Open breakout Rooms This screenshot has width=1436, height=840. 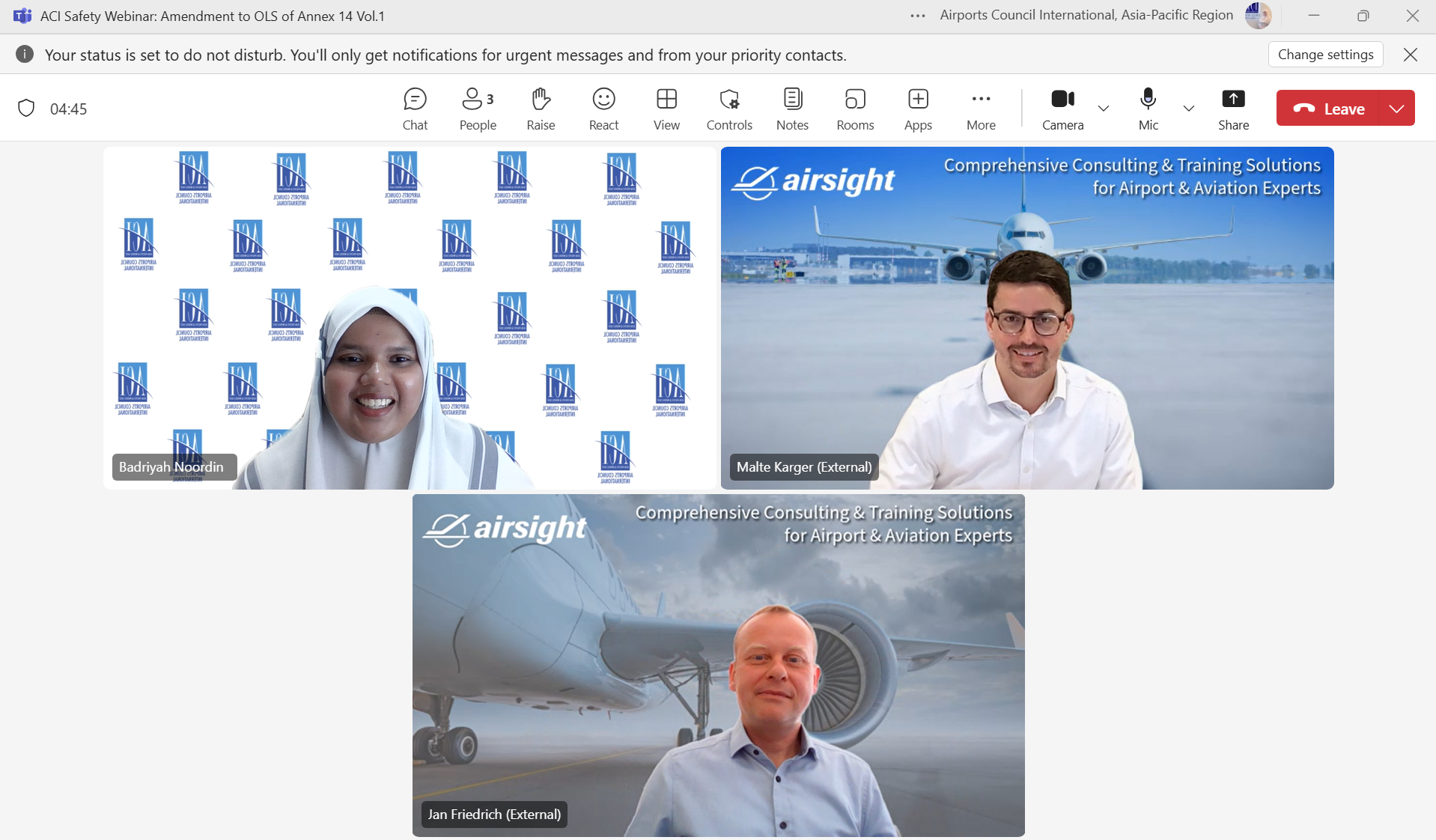coord(855,109)
